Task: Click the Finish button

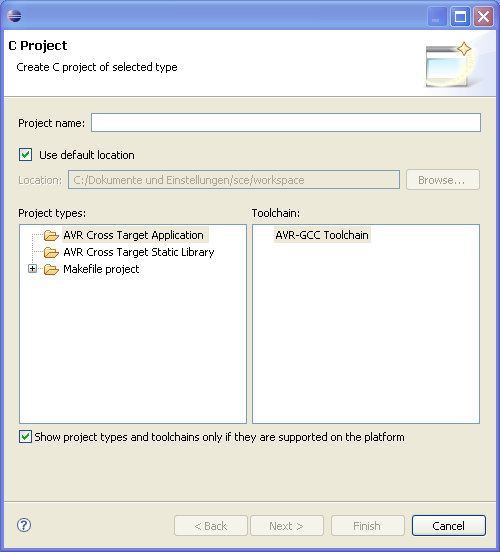Action: pyautogui.click(x=368, y=526)
